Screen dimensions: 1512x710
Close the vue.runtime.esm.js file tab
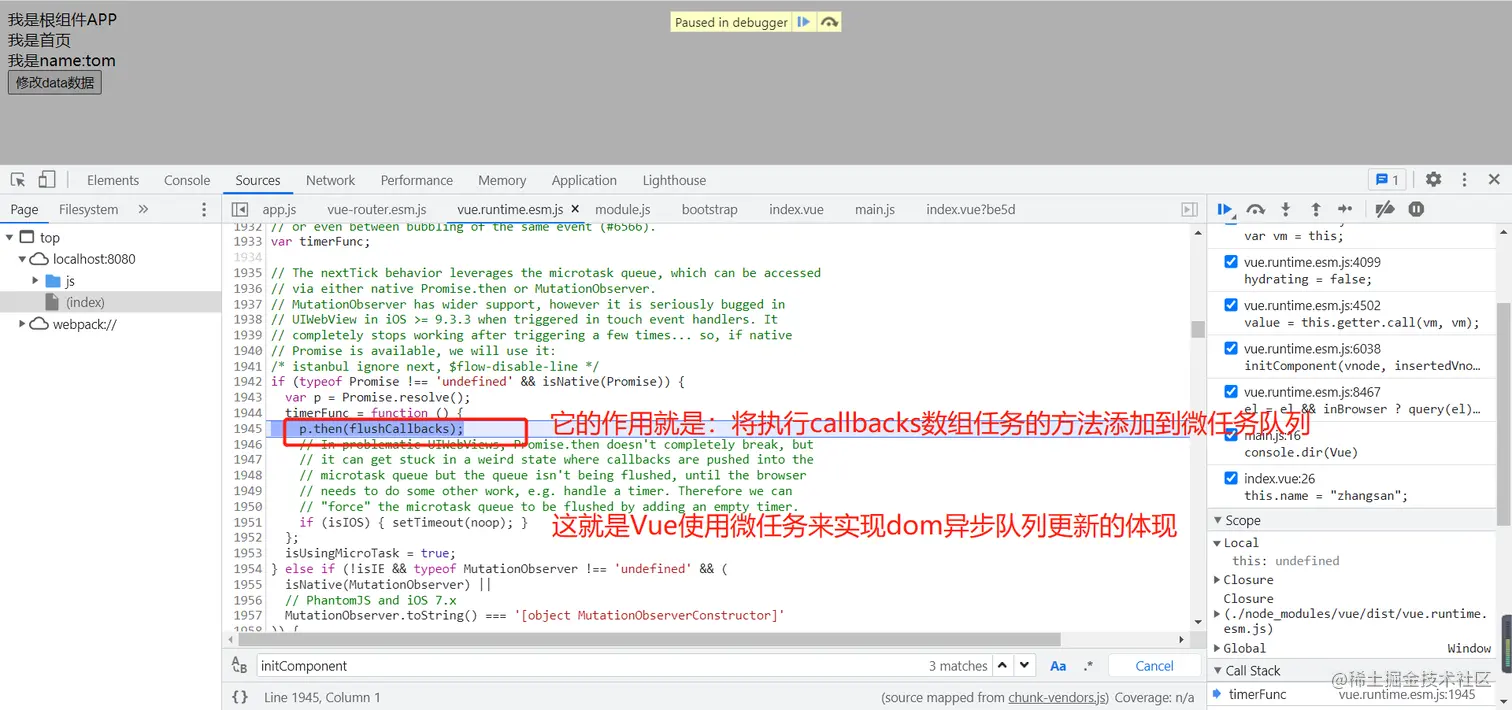tap(575, 209)
